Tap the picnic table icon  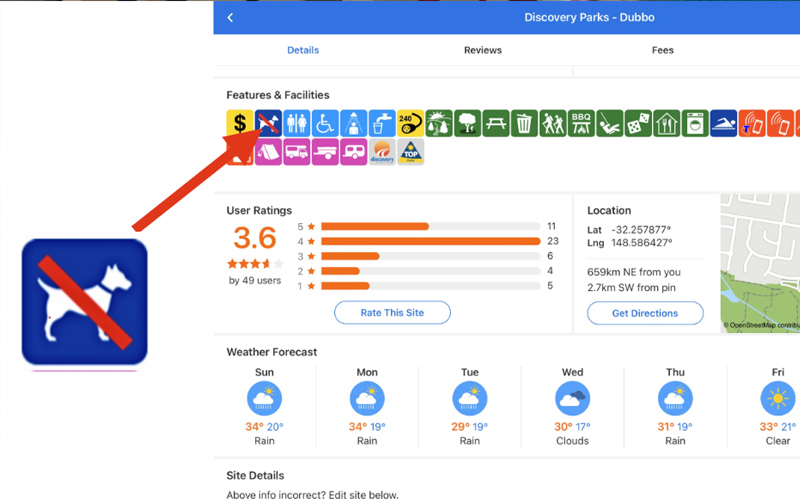[496, 123]
